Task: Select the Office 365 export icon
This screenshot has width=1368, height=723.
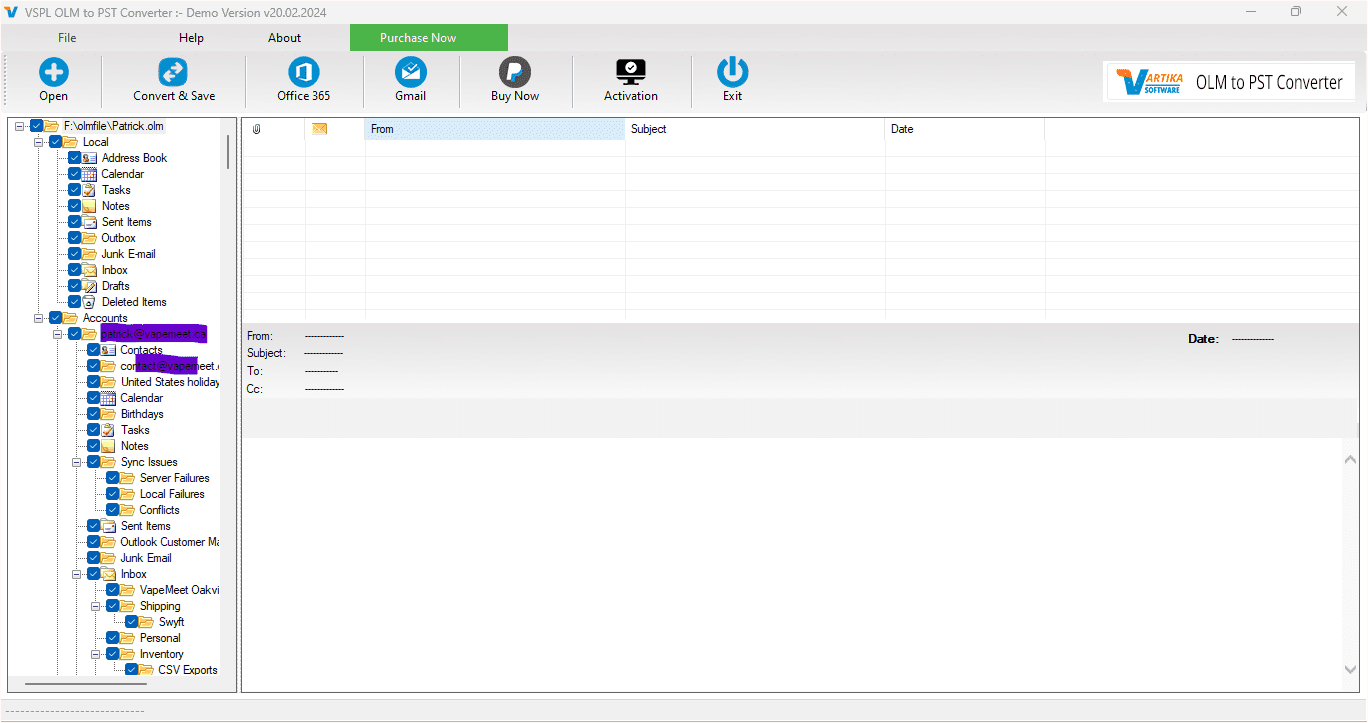Action: 303,72
